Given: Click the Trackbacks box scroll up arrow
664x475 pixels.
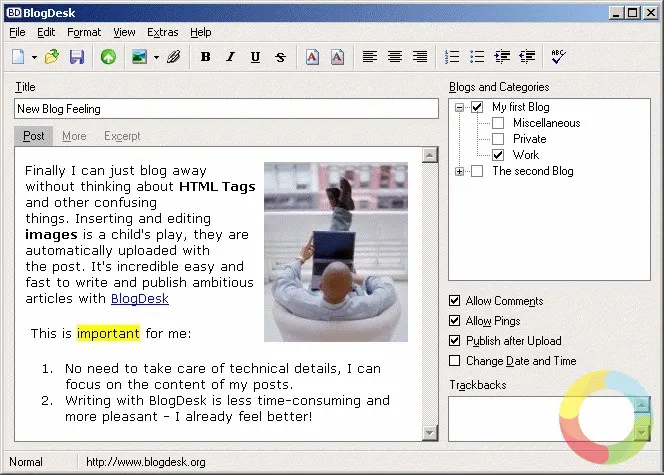Looking at the screenshot, I should click(x=642, y=404).
